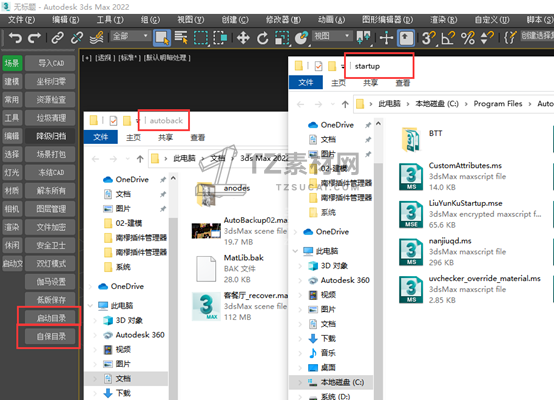The height and width of the screenshot is (400, 554).
Task: Switch to the green 场景 plugin tab
Action: pos(12,63)
